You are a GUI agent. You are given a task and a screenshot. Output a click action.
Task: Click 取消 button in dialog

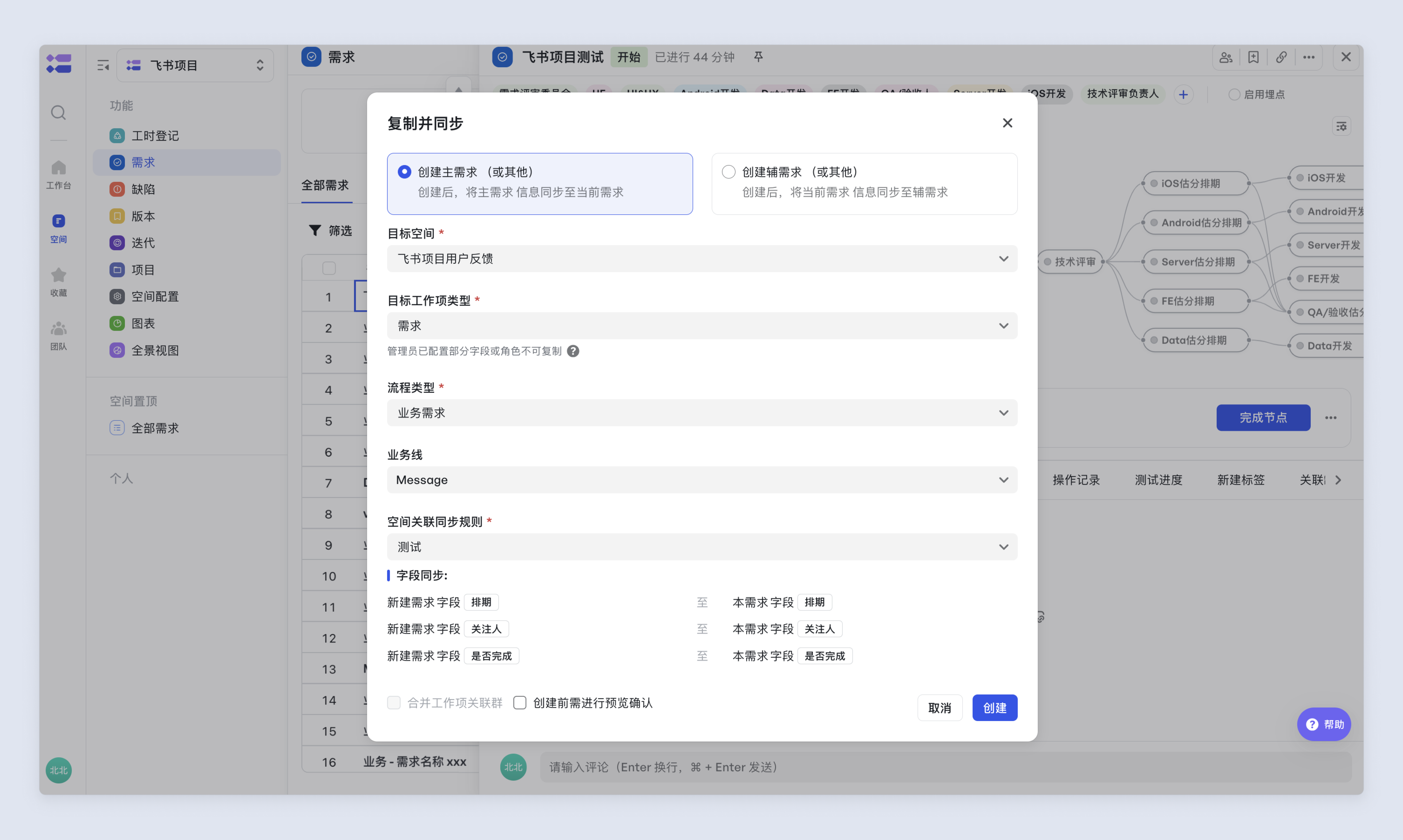[940, 707]
